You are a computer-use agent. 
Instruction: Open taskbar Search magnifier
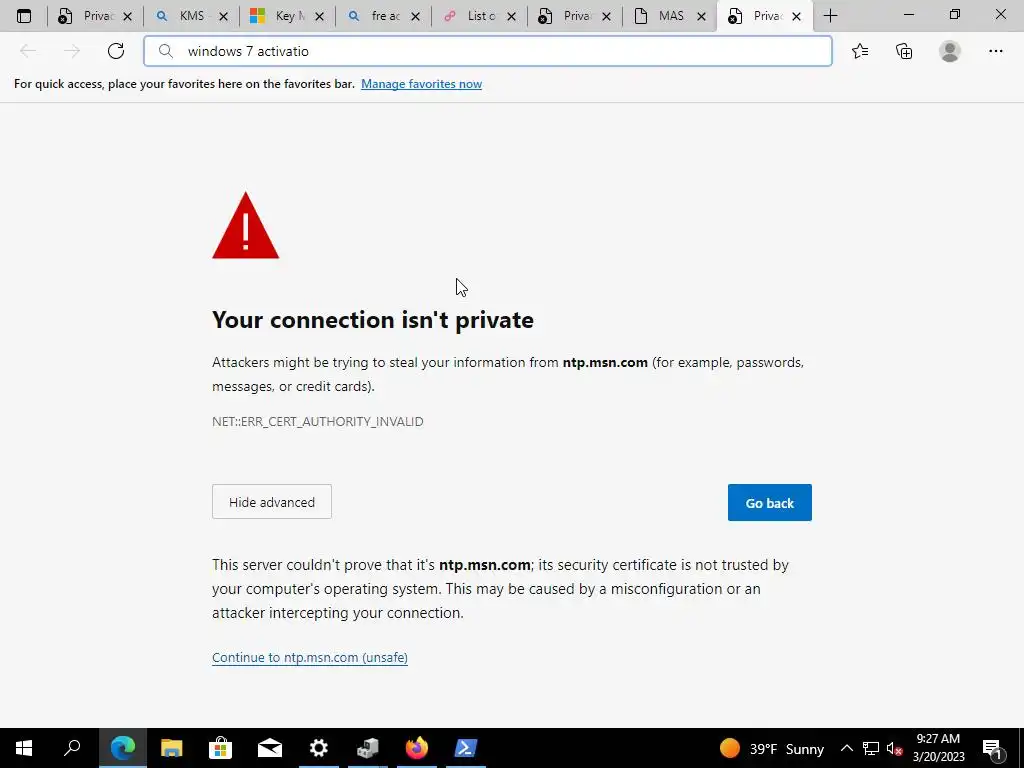point(72,748)
